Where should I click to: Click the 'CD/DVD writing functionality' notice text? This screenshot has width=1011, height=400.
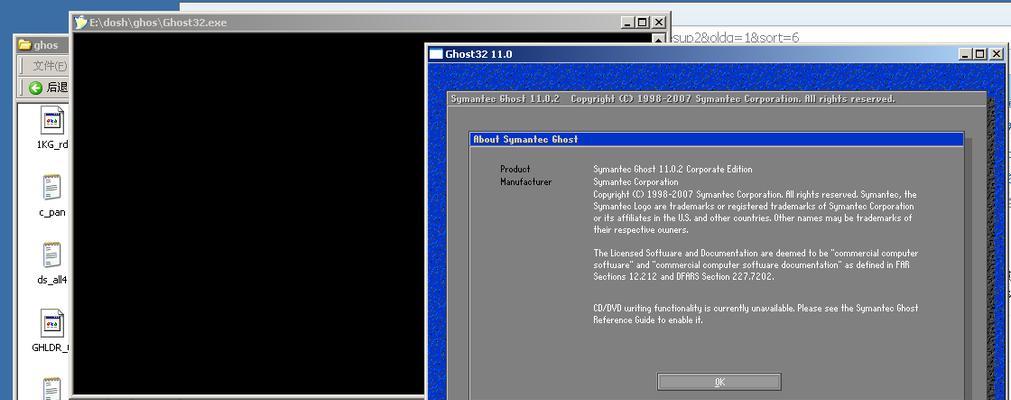(756, 314)
